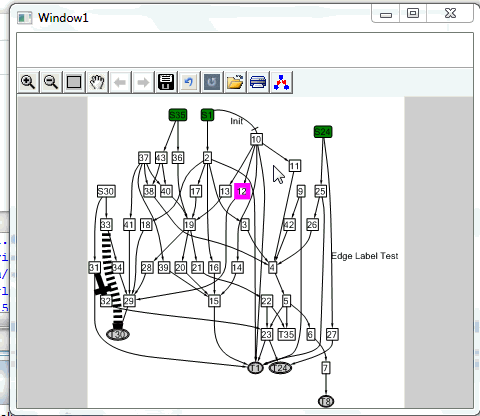Click graph node 9
The image size is (480, 416).
[x=301, y=191]
